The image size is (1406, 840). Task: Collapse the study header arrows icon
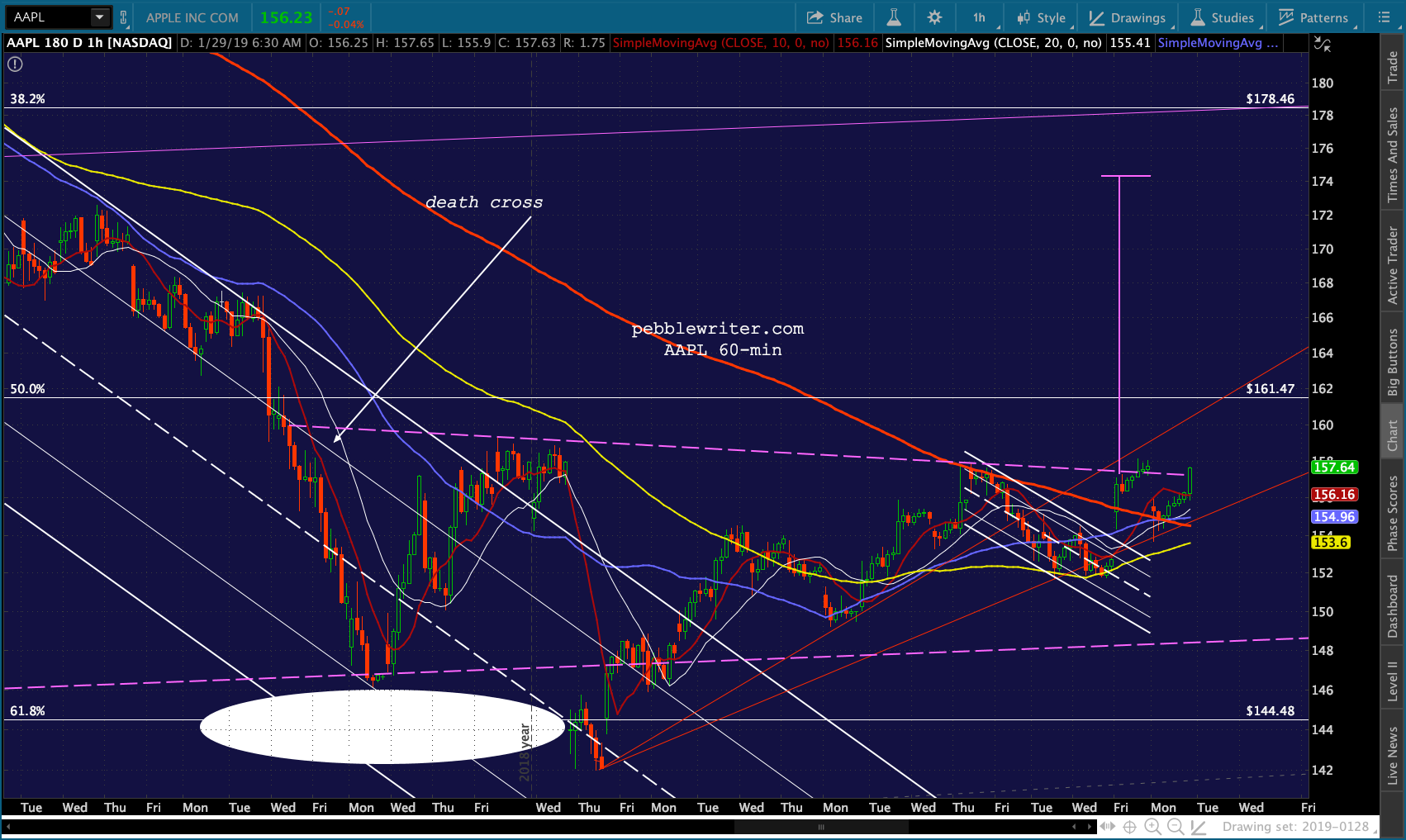click(1323, 45)
